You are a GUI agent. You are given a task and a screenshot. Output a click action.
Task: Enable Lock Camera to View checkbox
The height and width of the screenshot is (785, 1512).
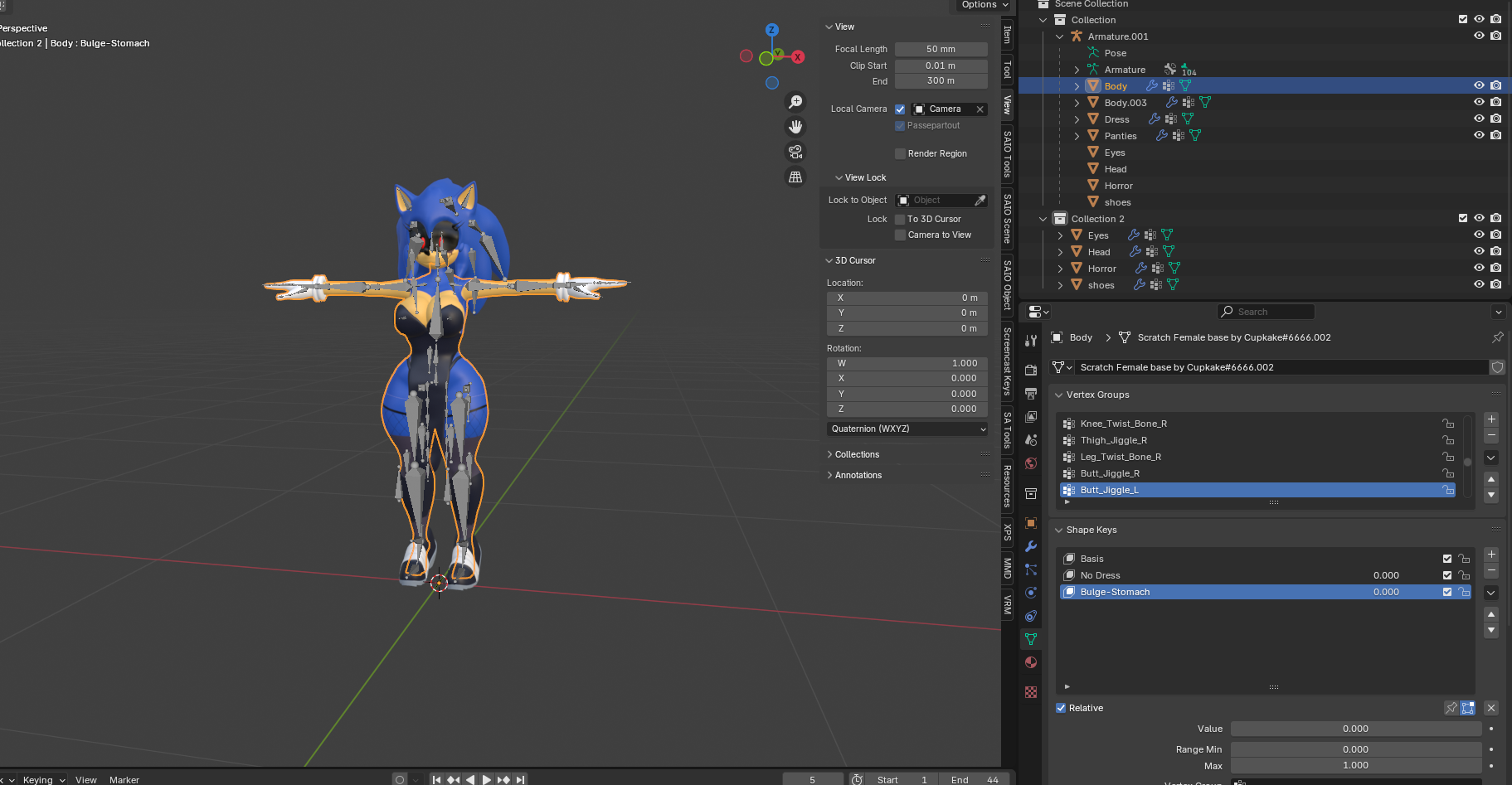(900, 235)
